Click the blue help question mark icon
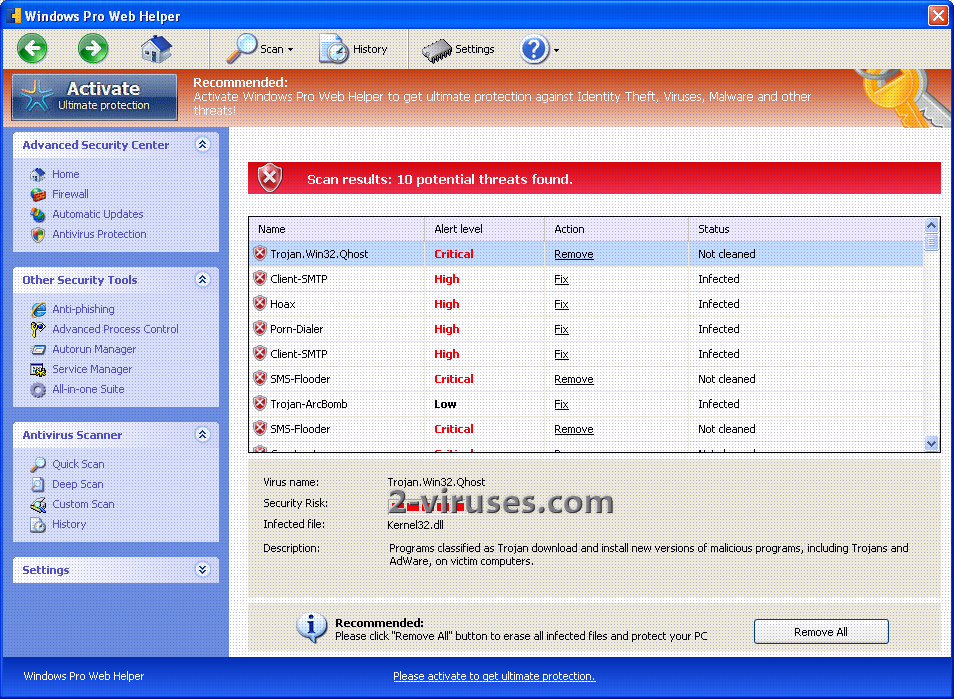The width and height of the screenshot is (954, 699). tap(534, 49)
